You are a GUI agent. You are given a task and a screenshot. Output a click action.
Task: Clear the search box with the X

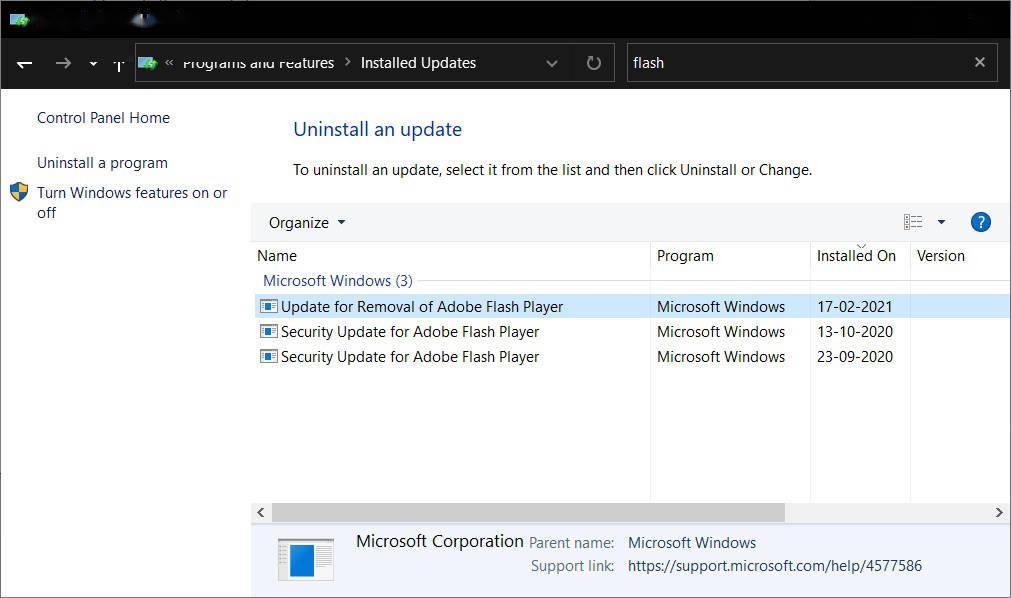coord(980,62)
